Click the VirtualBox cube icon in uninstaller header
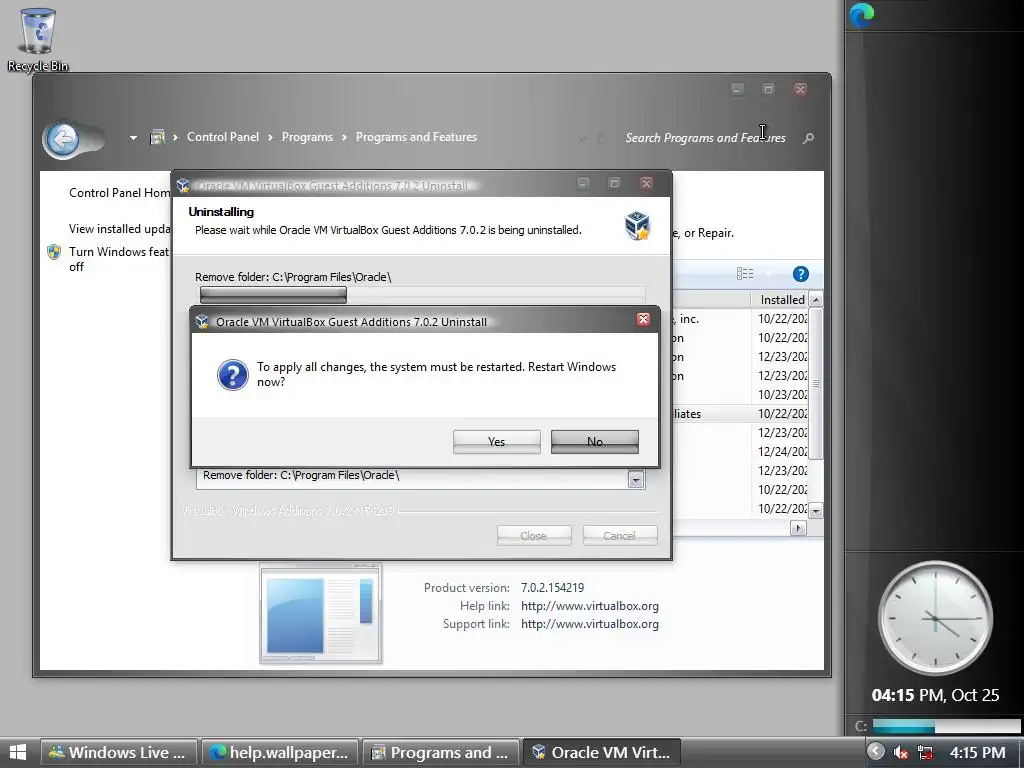 click(x=637, y=225)
